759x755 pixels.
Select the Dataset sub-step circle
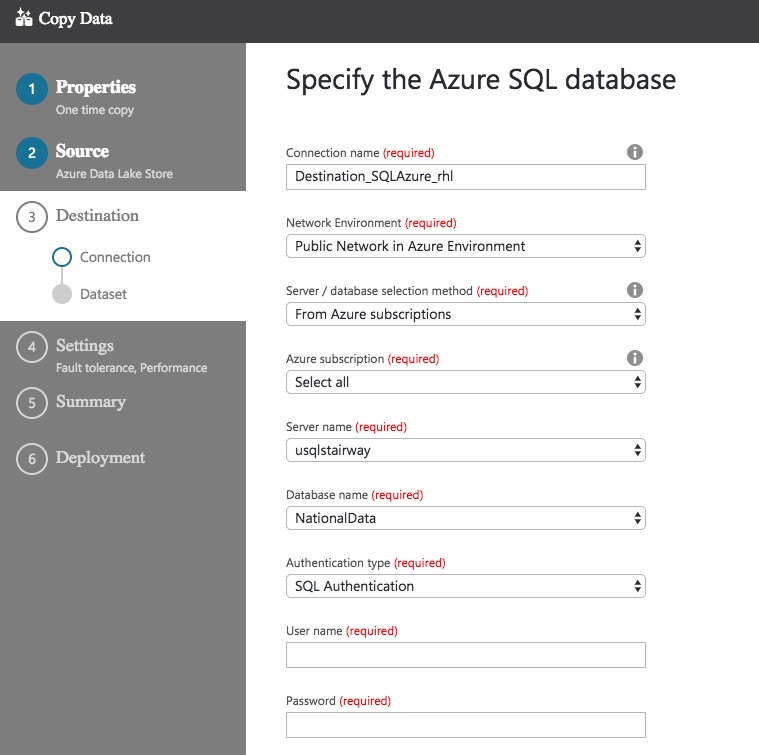(62, 294)
